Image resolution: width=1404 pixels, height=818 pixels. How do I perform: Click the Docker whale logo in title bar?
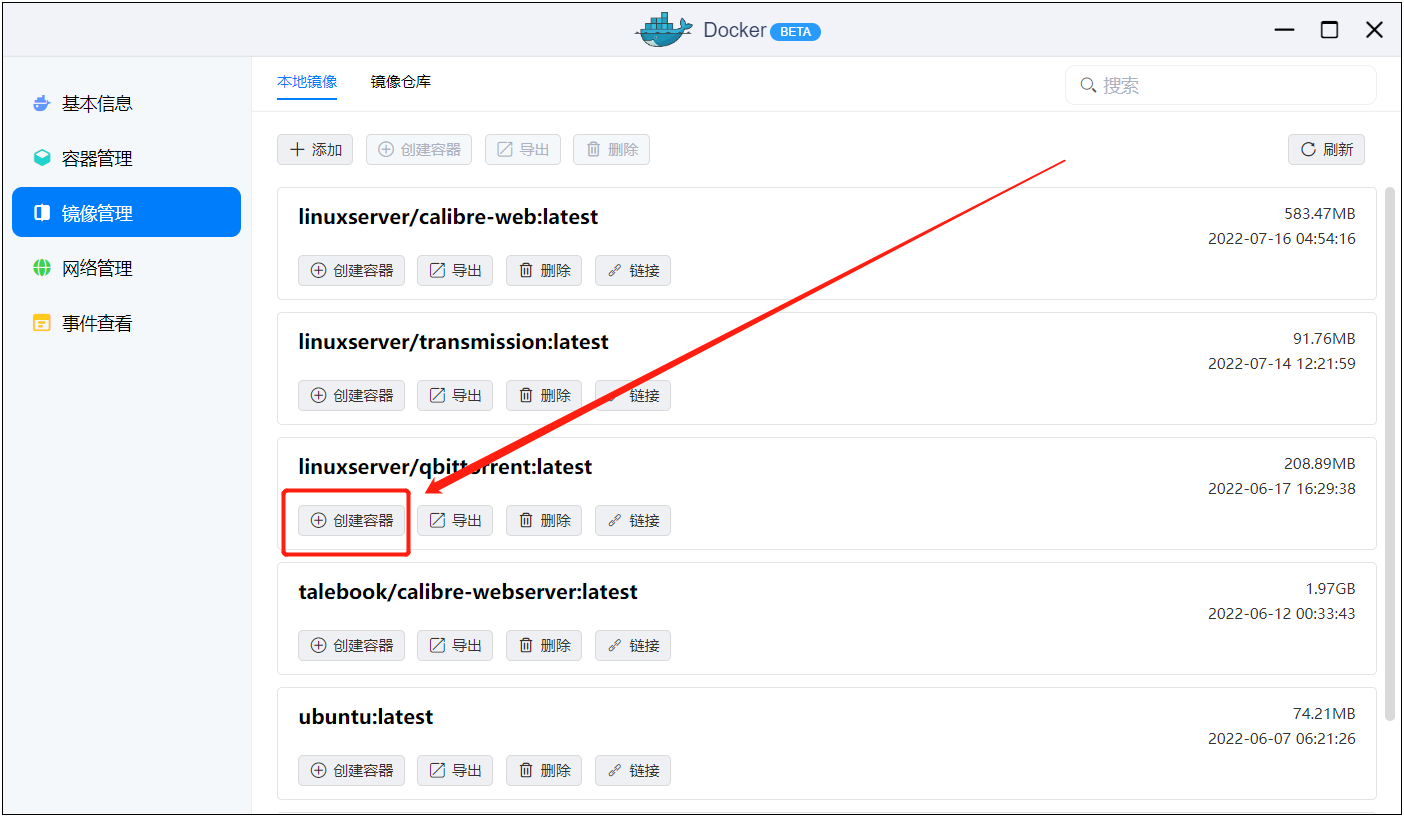(x=664, y=30)
